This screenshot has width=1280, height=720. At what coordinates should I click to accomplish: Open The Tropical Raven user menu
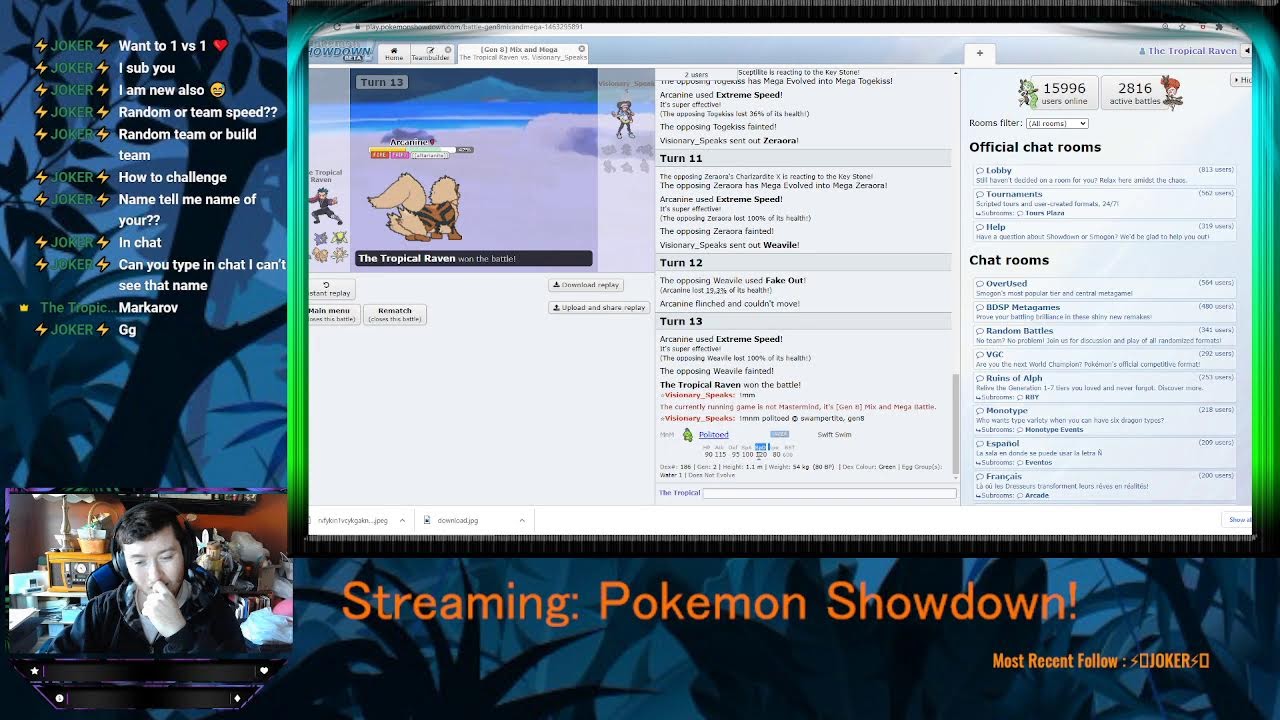click(1187, 51)
